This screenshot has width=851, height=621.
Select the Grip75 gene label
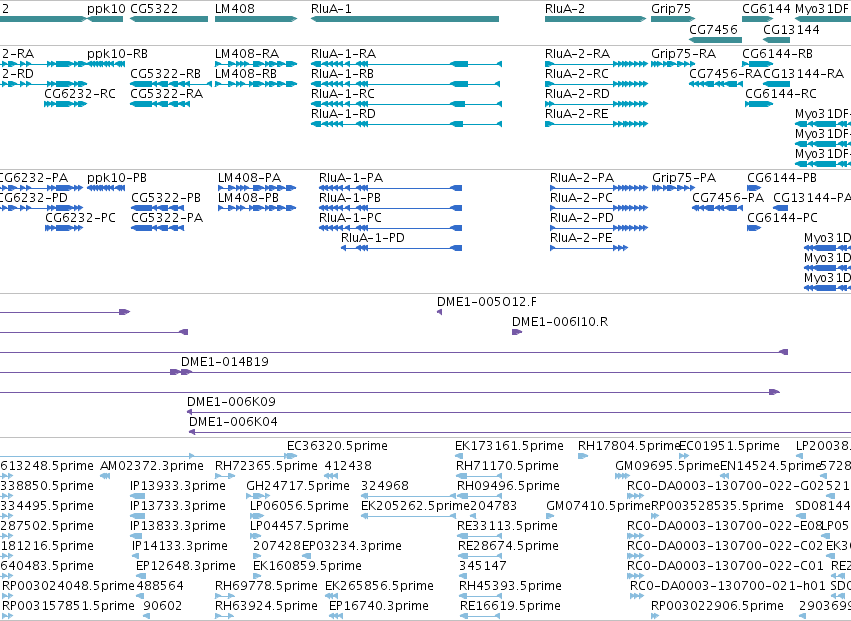click(x=671, y=9)
